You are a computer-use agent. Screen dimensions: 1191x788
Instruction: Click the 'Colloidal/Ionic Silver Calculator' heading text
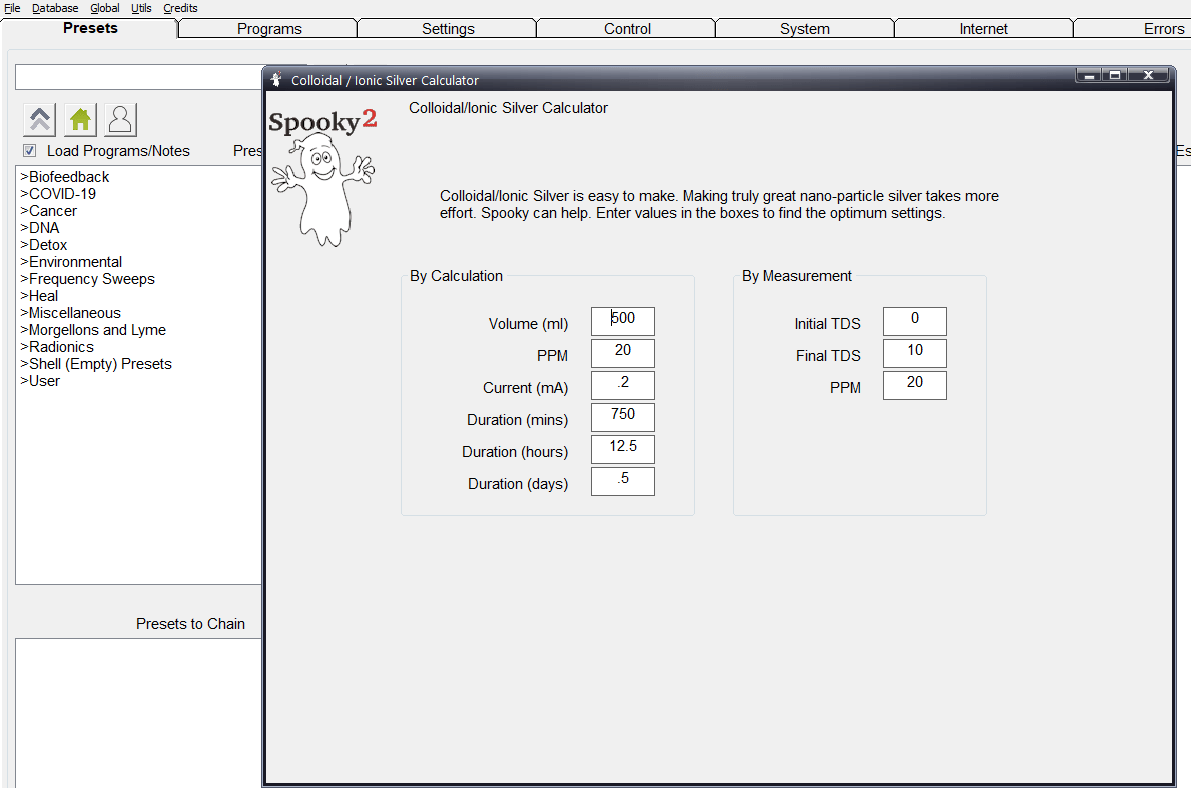pos(508,108)
